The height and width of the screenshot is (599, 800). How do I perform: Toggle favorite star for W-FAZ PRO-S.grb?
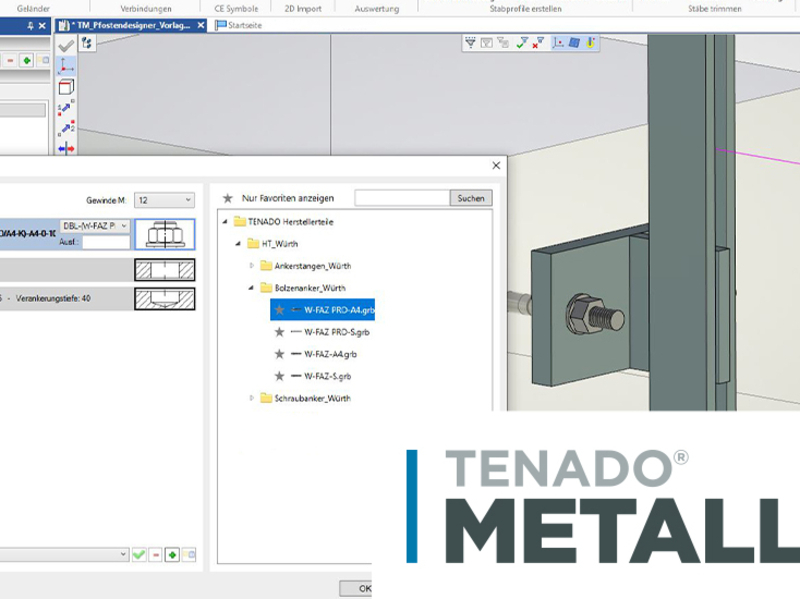coord(279,332)
